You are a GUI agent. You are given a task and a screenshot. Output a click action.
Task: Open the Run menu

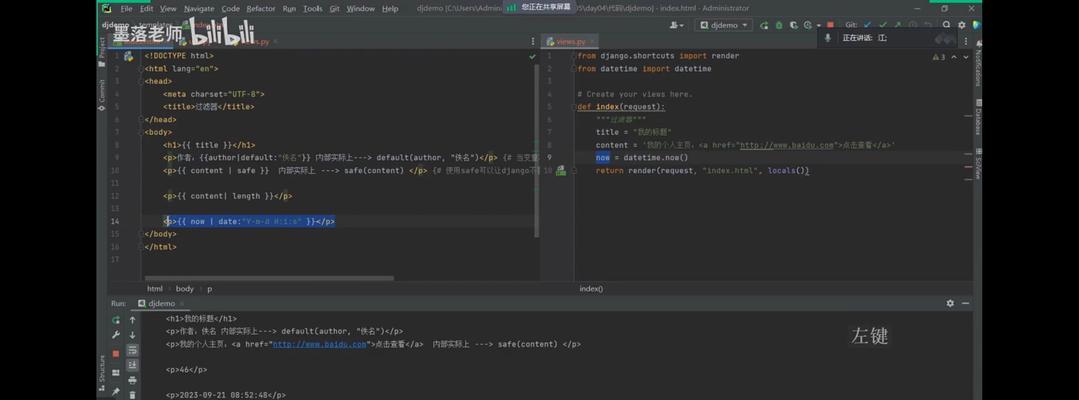click(289, 9)
